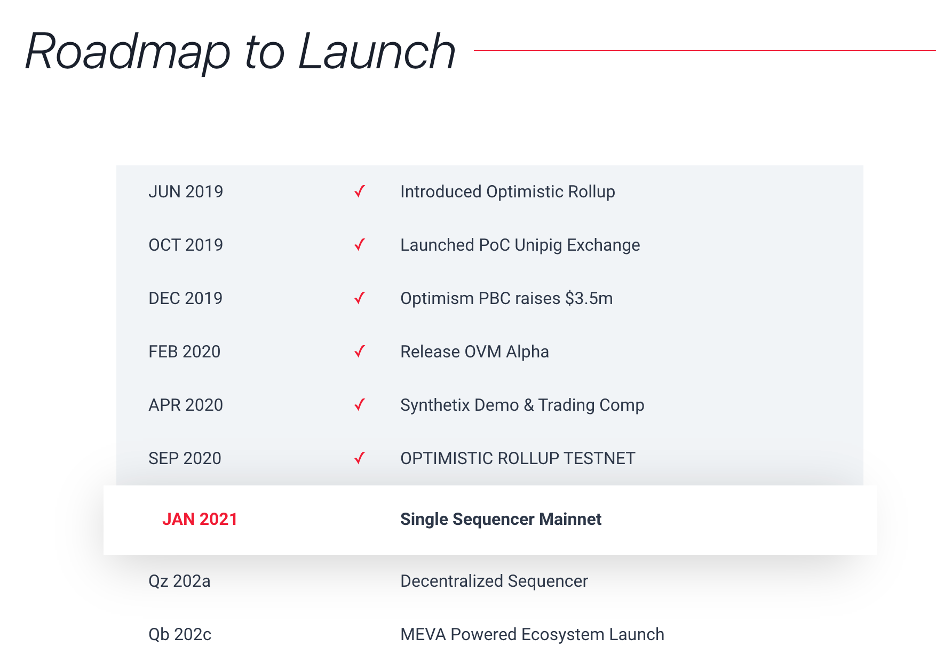Select the checkmark for DEC 2019 milestone
Screen dimensions: 936x670
pos(359,298)
